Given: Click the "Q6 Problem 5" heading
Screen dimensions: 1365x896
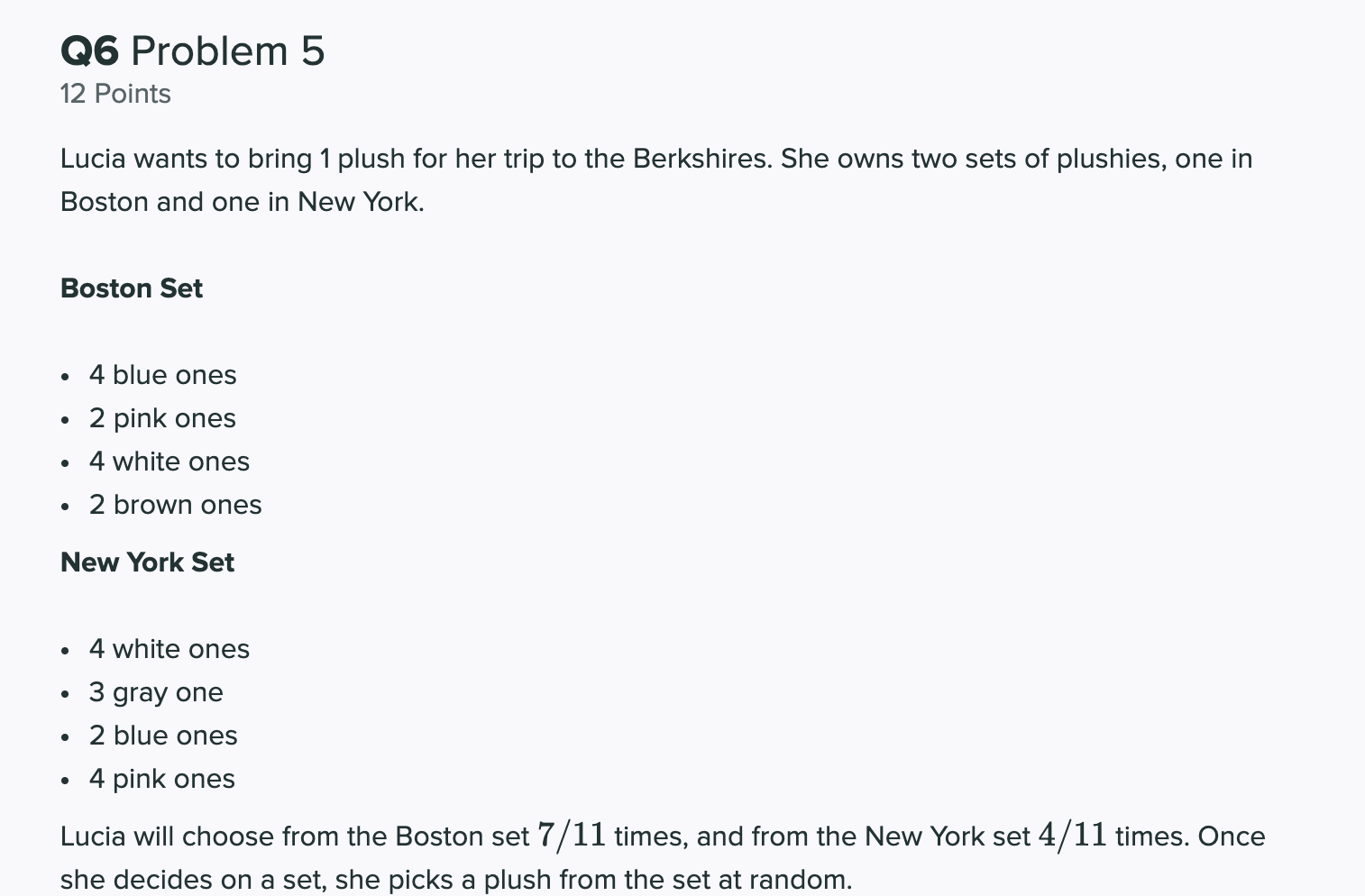Looking at the screenshot, I should coord(192,51).
